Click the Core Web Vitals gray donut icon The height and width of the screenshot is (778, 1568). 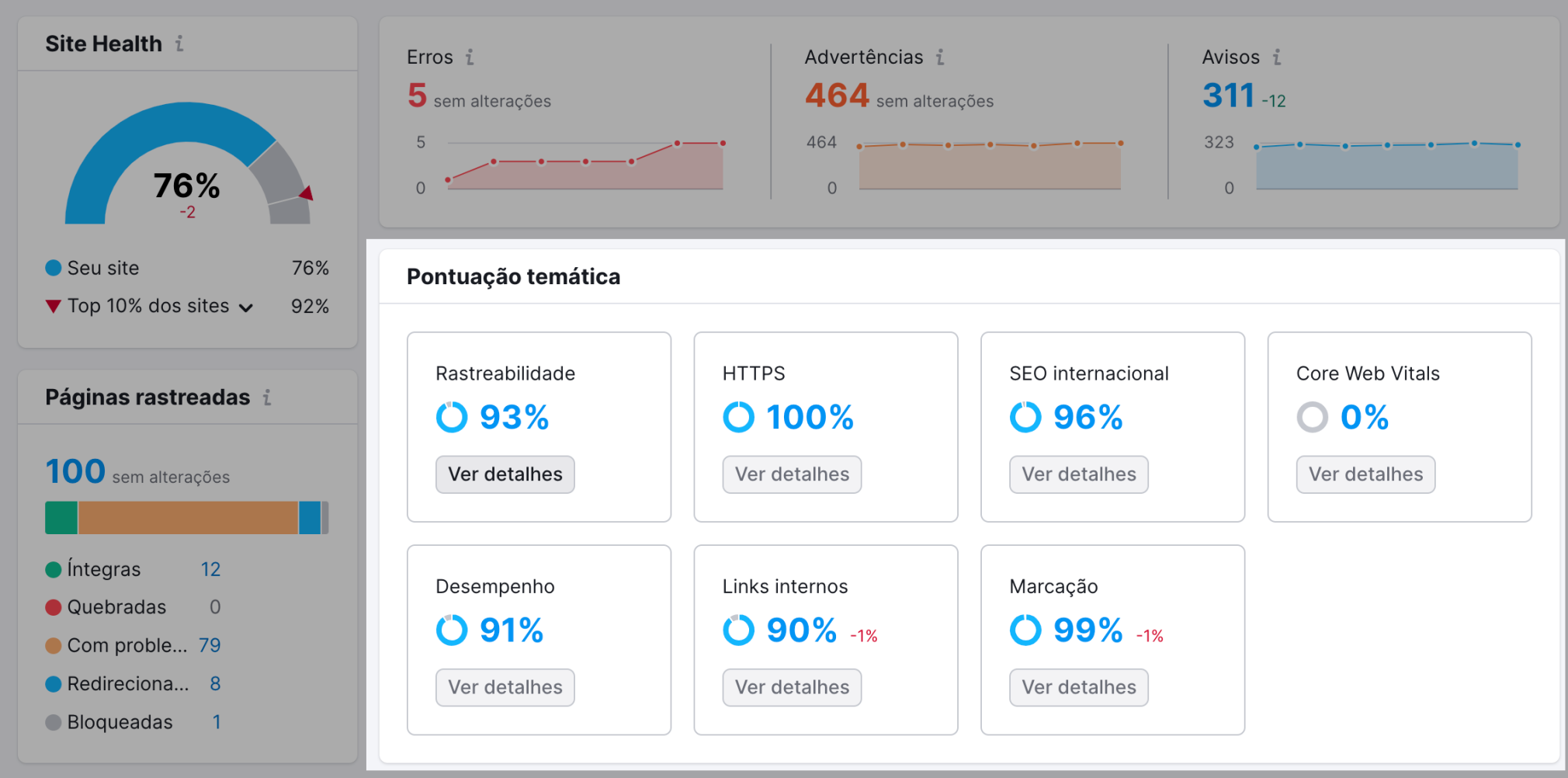pyautogui.click(x=1312, y=417)
